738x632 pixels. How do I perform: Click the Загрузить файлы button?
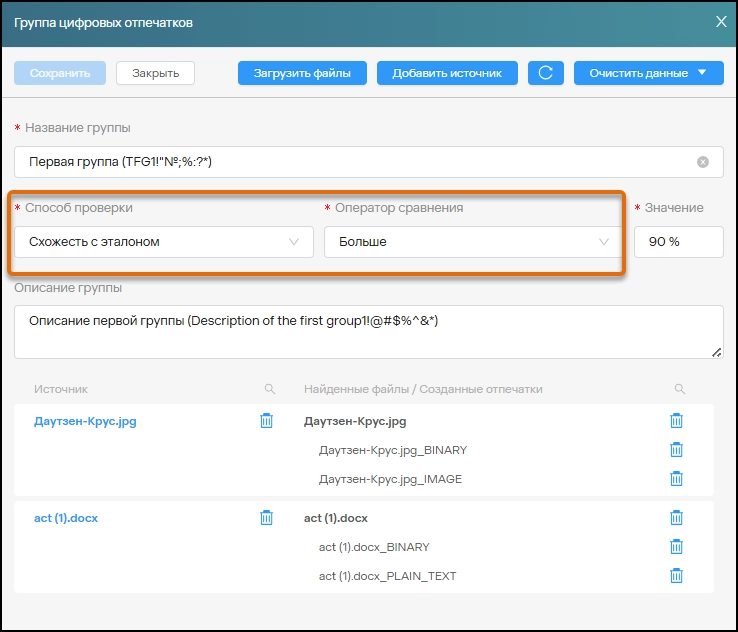302,73
